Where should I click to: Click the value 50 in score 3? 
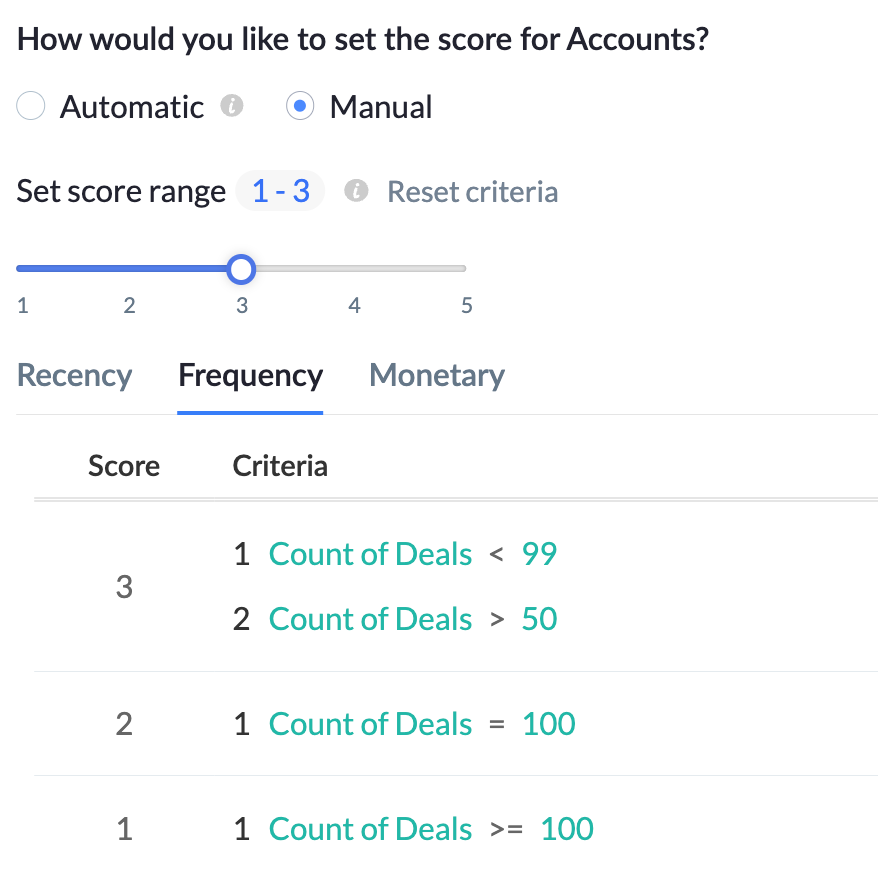[539, 619]
